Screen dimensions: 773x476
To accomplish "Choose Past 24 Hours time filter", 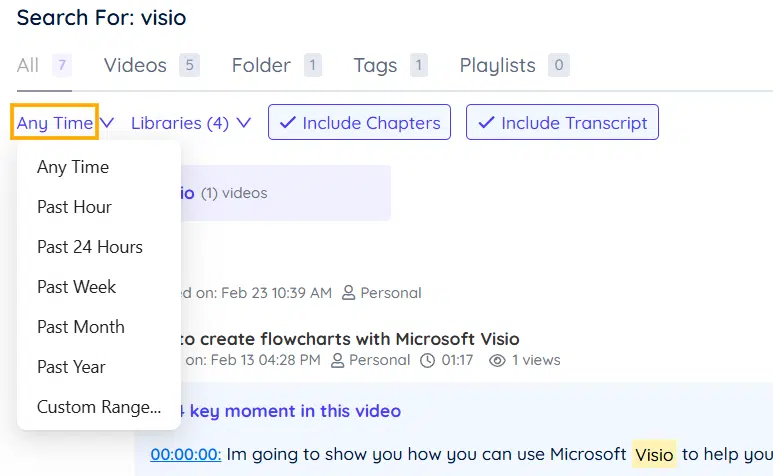I will 90,247.
